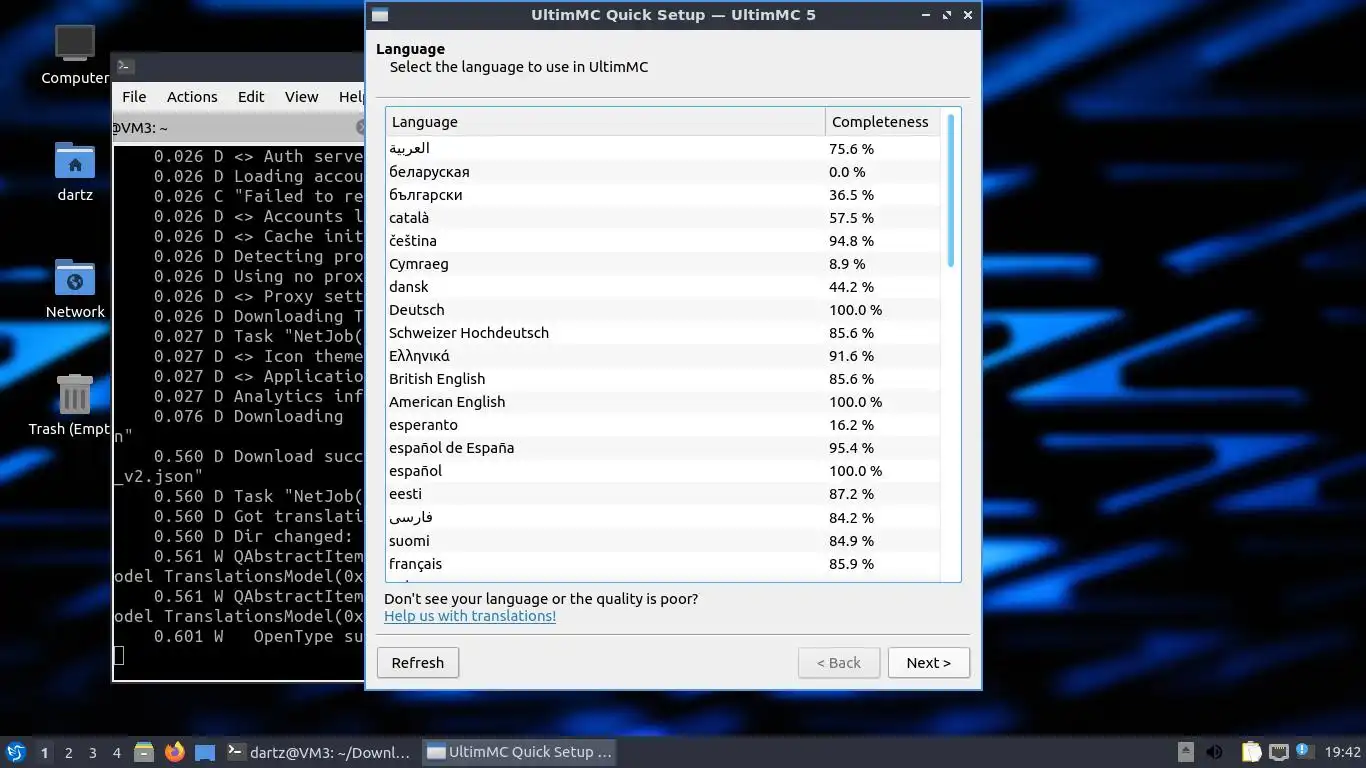Image resolution: width=1366 pixels, height=768 pixels.
Task: Open the Edit menu in terminal
Action: pos(251,97)
